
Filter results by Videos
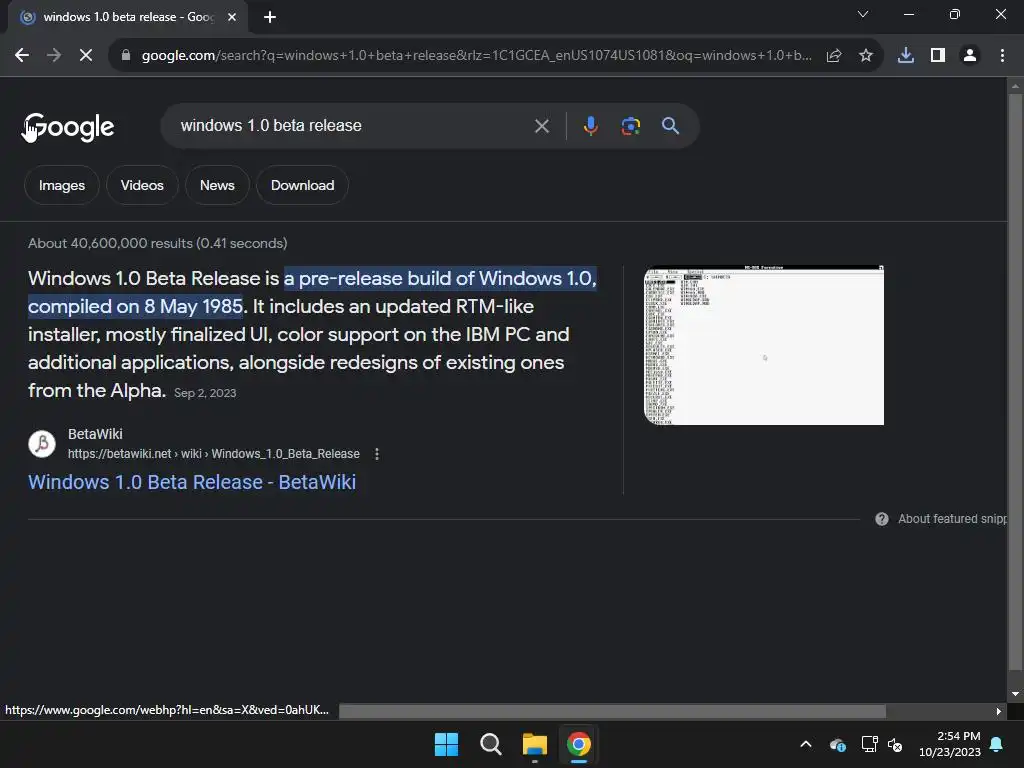(142, 185)
